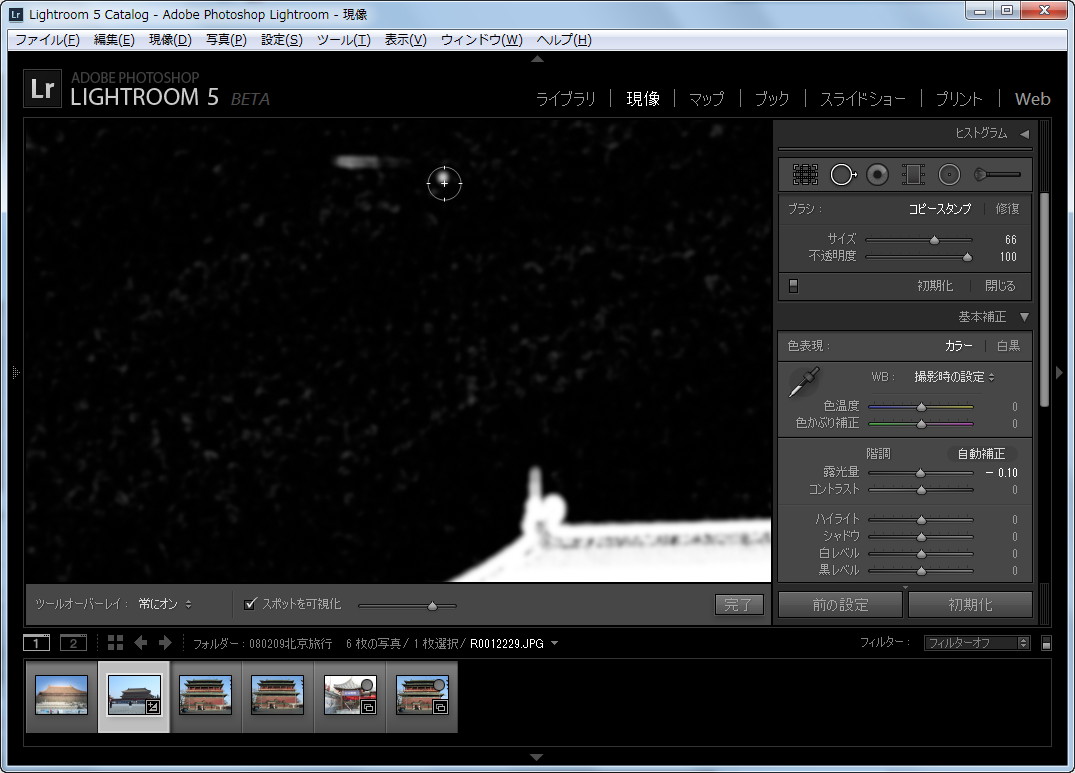Click 初期化 in the spot removal panel

click(935, 286)
